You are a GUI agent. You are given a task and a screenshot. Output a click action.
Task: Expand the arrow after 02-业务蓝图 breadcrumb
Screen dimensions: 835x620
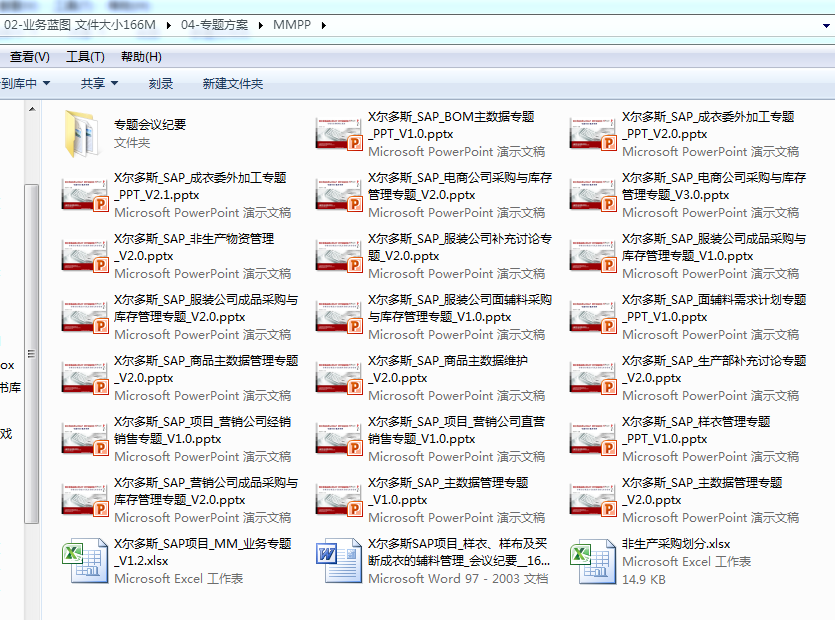click(x=169, y=25)
